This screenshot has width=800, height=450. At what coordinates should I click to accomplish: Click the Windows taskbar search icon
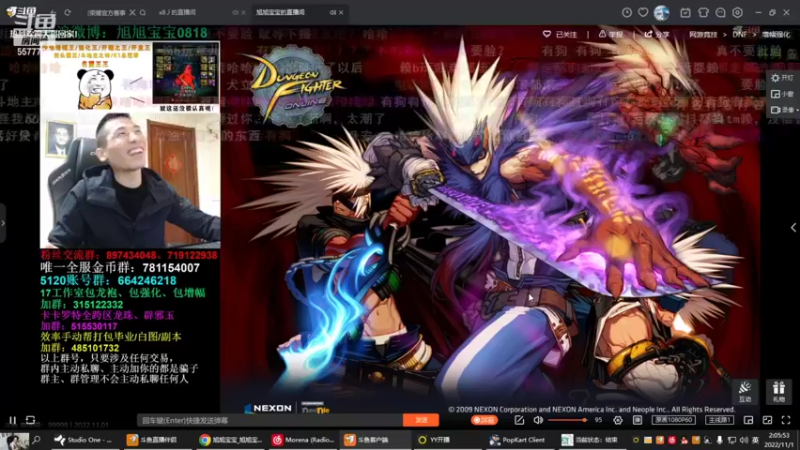[x=36, y=440]
